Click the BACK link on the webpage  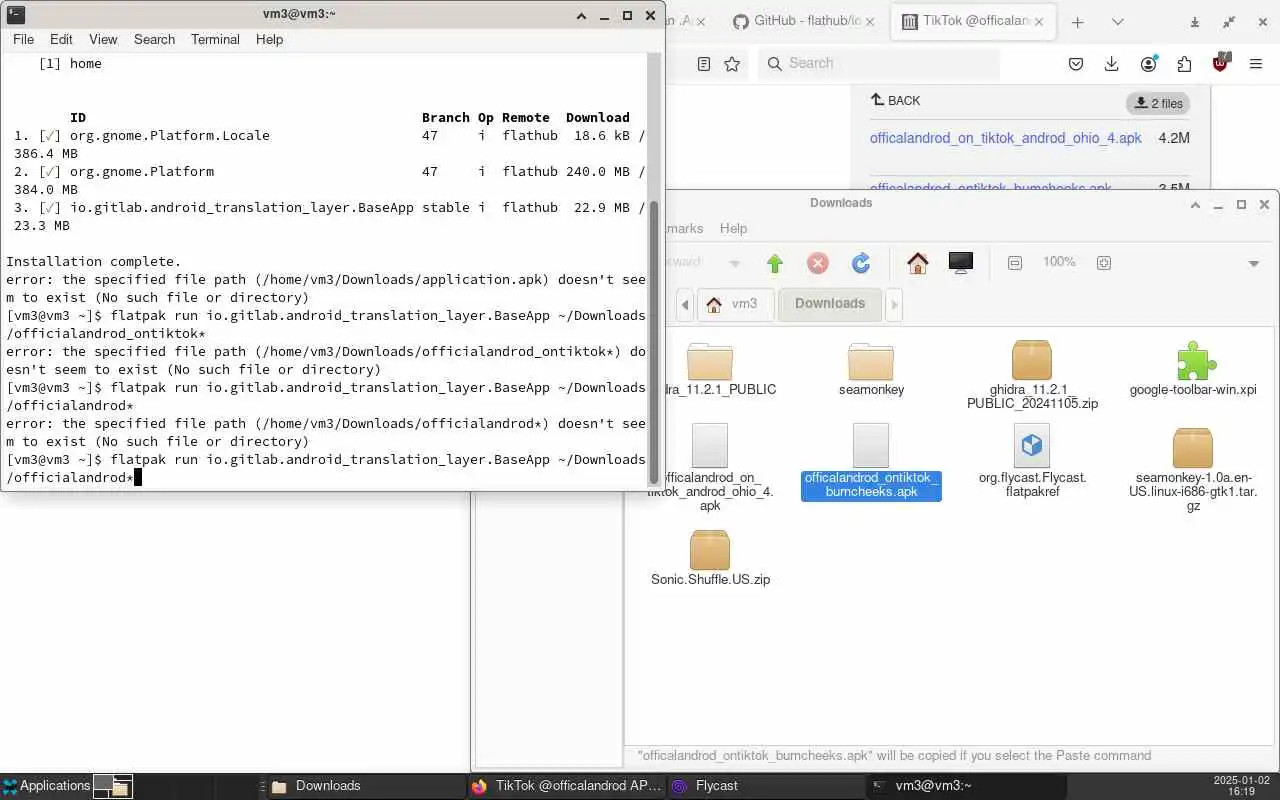[x=895, y=100]
